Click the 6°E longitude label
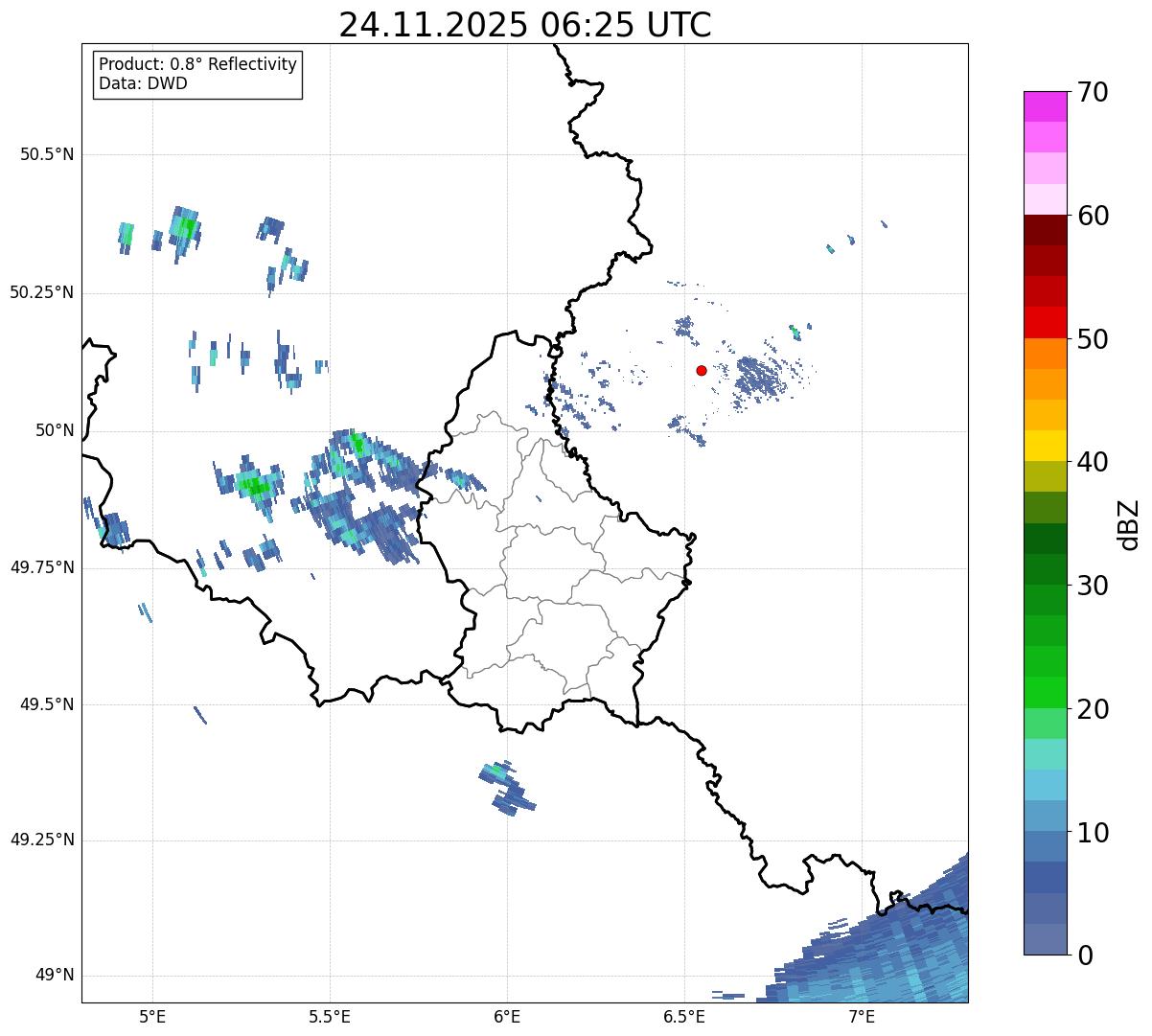1152x1036 pixels. coord(507,1016)
